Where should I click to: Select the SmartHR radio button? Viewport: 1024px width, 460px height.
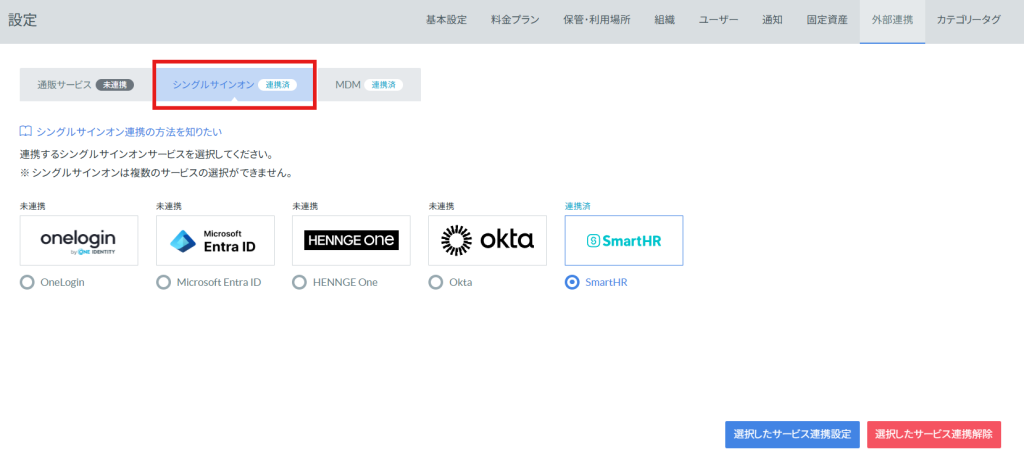pyautogui.click(x=572, y=283)
